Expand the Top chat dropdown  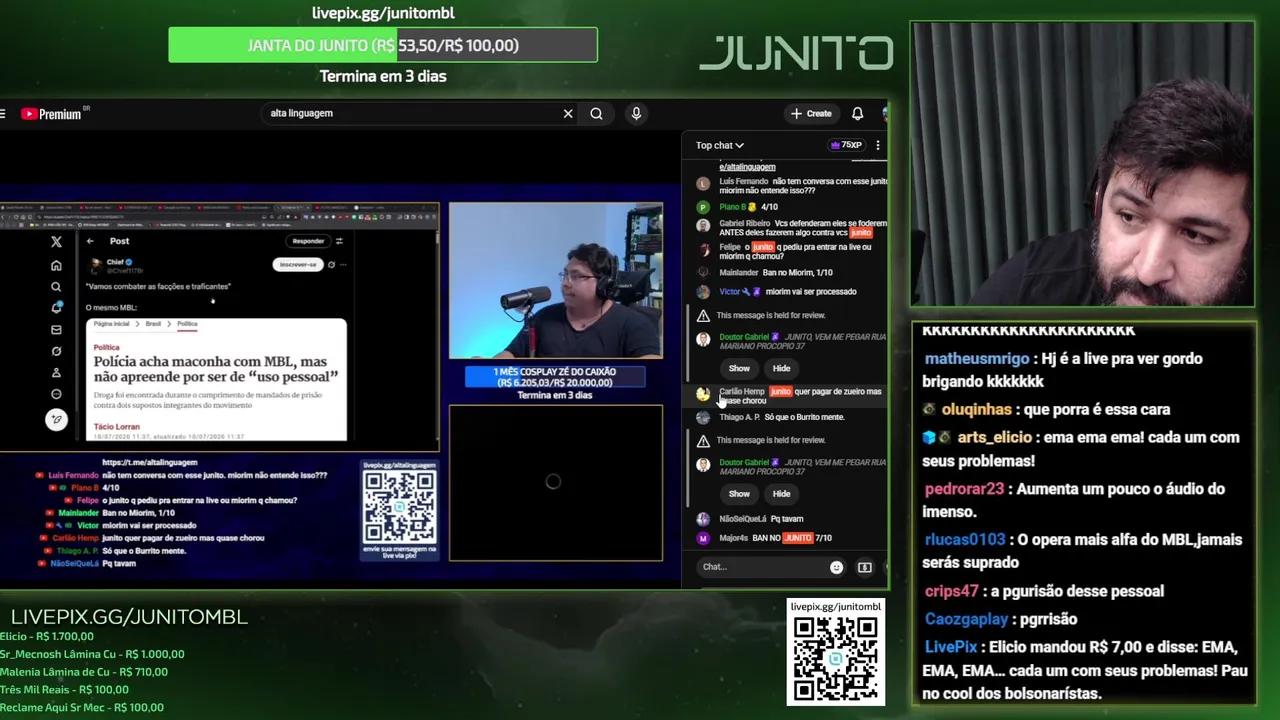click(720, 145)
